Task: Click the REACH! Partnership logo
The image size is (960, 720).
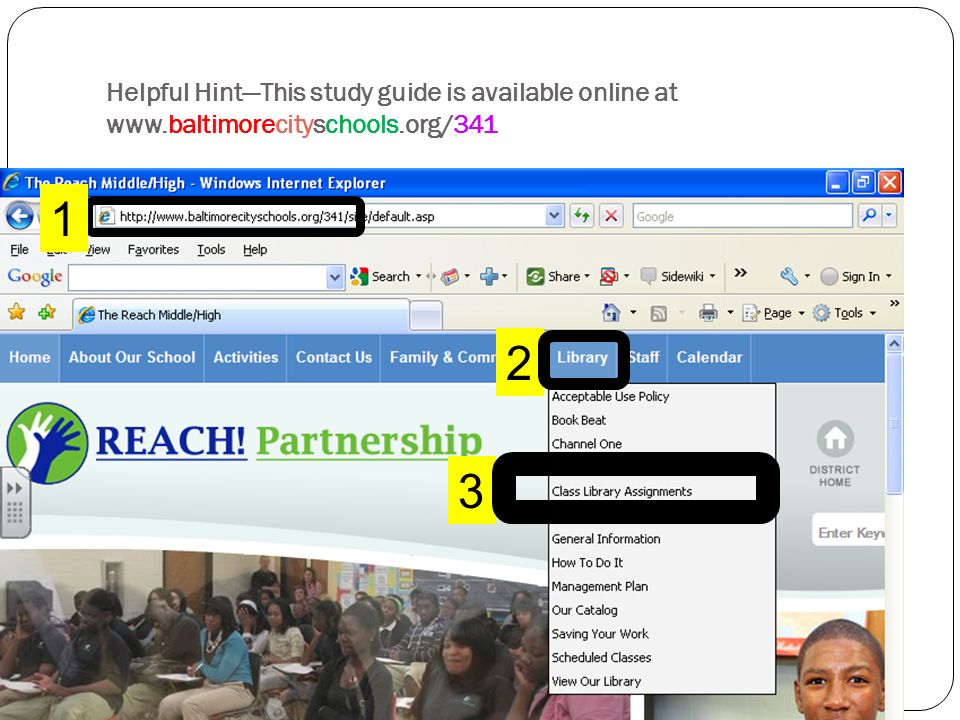Action: [245, 442]
